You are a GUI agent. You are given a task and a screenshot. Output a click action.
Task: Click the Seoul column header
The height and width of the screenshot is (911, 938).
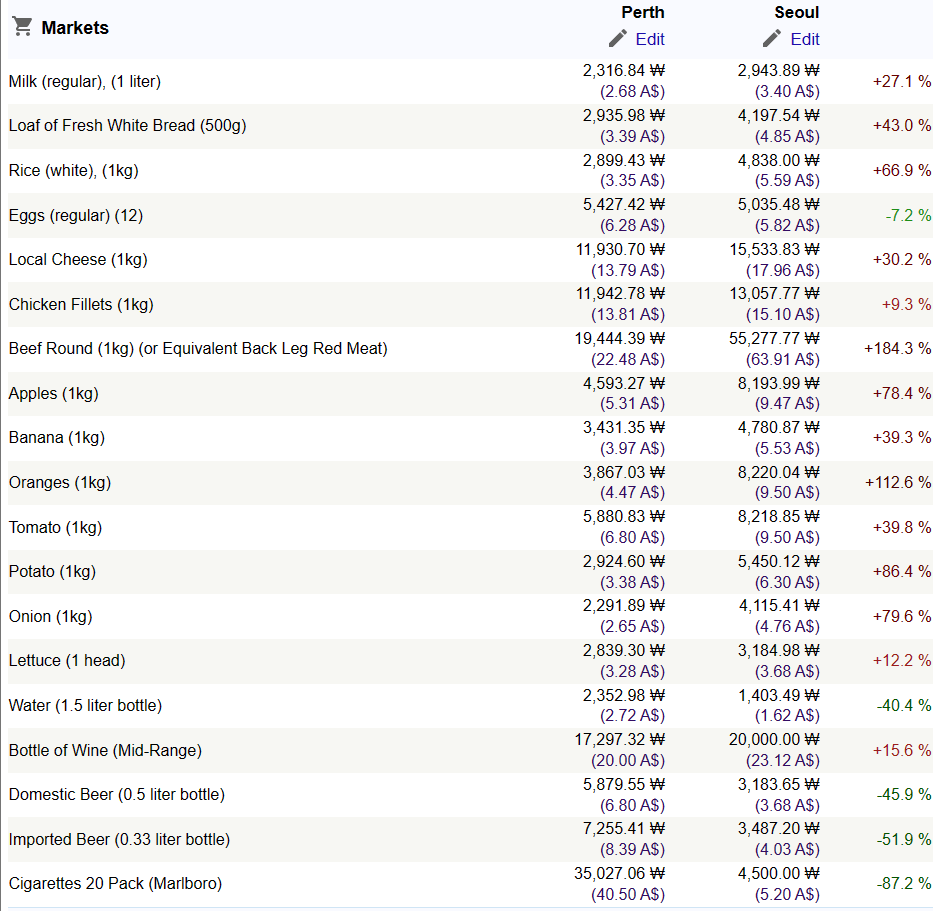point(797,13)
